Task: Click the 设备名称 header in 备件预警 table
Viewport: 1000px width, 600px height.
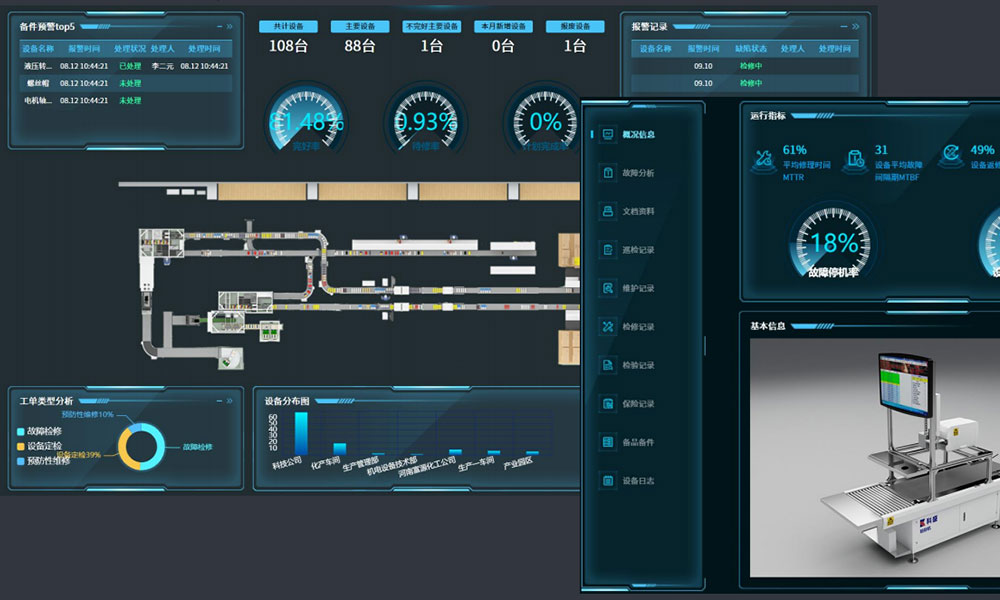Action: coord(38,48)
